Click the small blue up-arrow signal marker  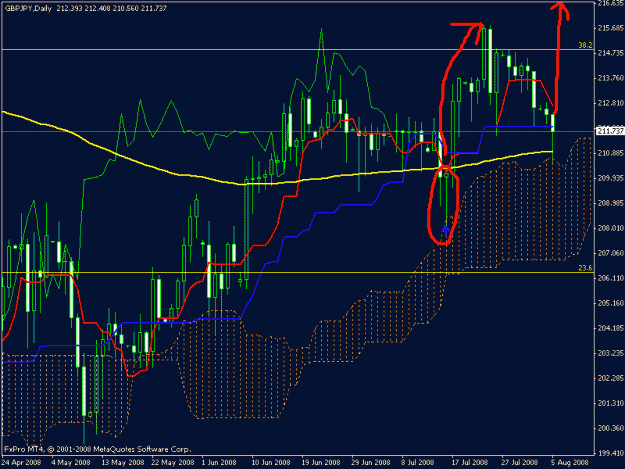click(x=446, y=231)
